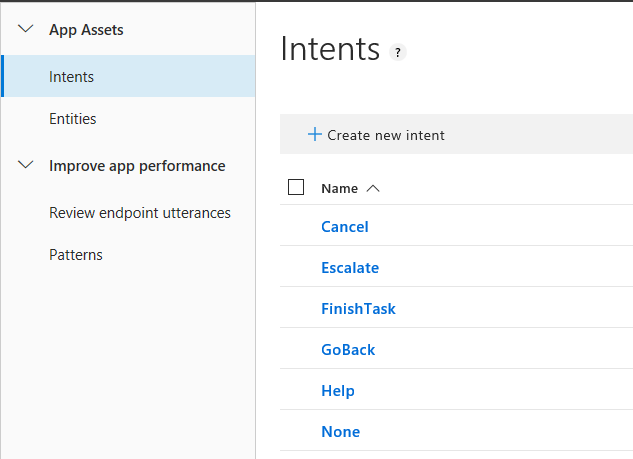Image resolution: width=633 pixels, height=459 pixels.
Task: Click the Improve app performance section title
Action: 137,166
